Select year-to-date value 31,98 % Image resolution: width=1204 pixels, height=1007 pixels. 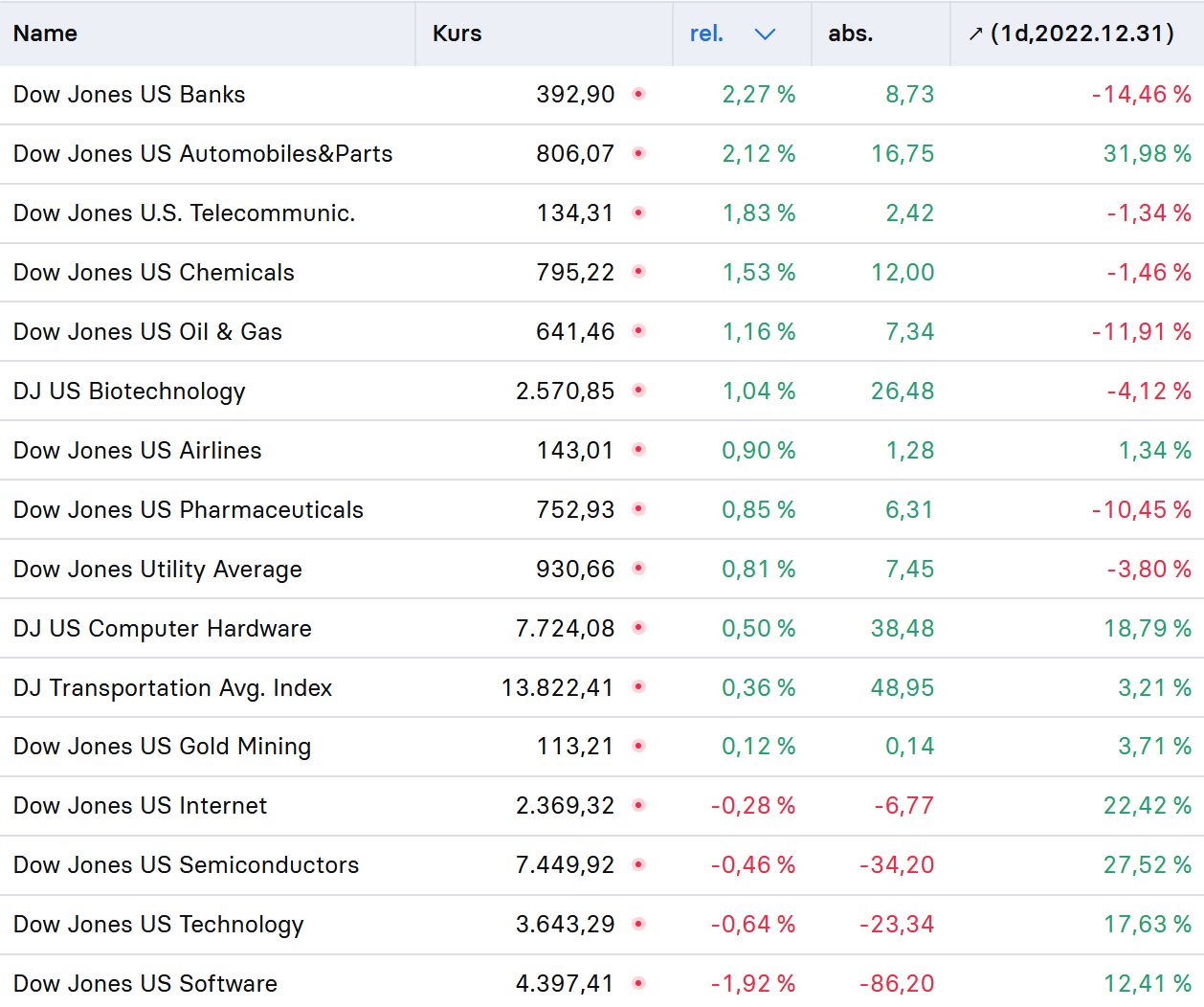[x=1148, y=153]
